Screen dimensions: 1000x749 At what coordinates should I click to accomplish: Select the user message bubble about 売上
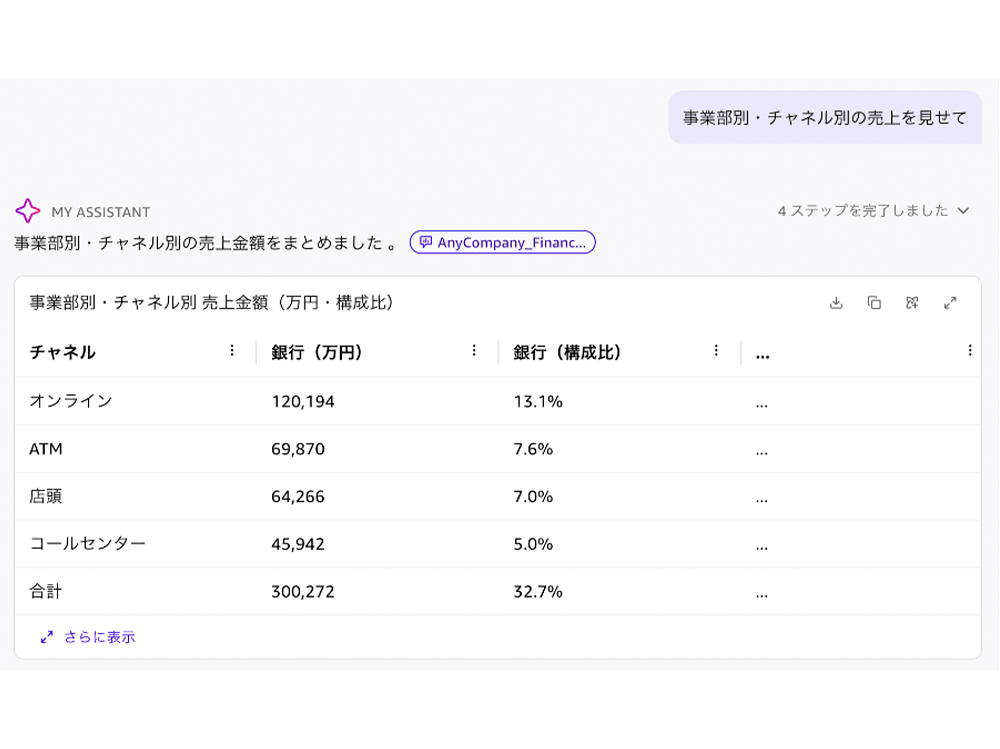pos(825,117)
